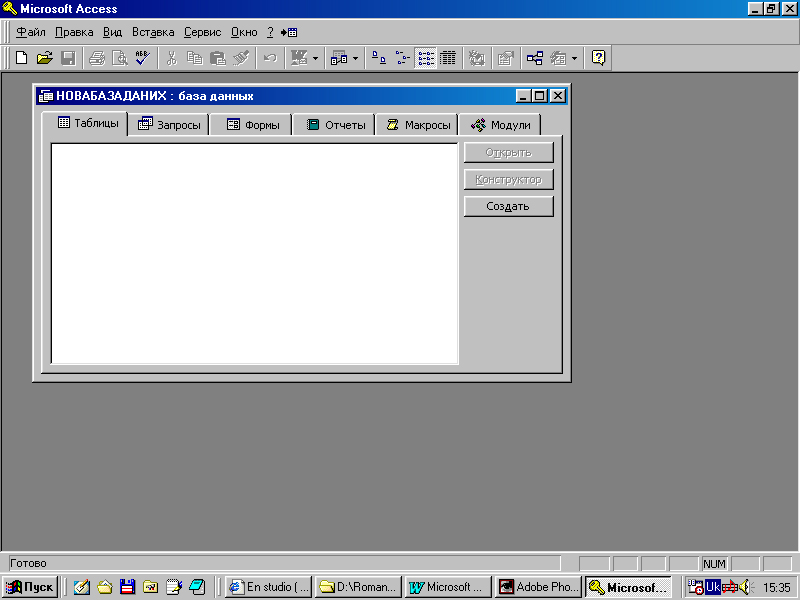Click the Конструктор button
800x600 pixels.
[x=509, y=180]
